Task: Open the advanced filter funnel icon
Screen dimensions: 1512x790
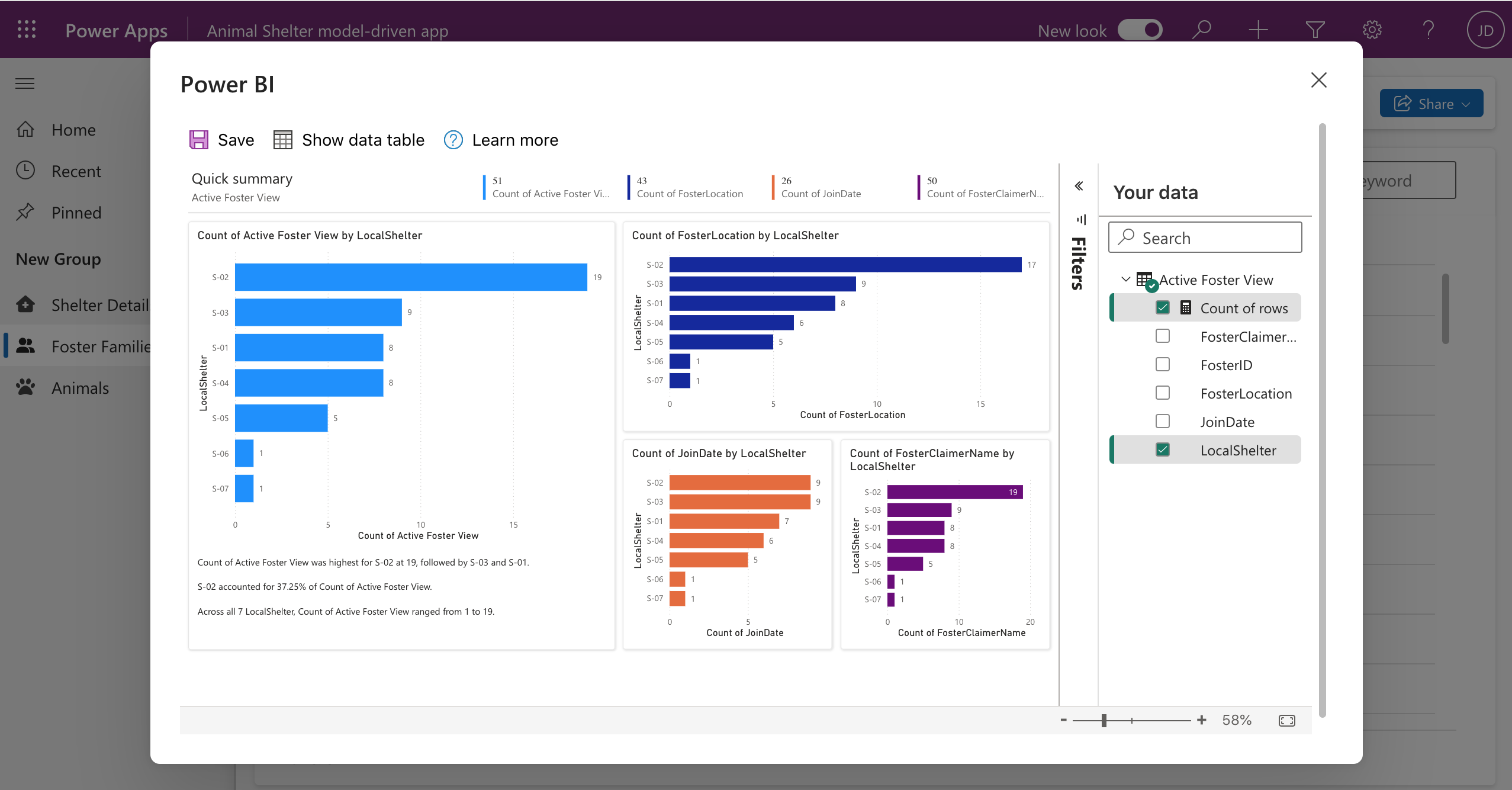Action: pos(1315,30)
